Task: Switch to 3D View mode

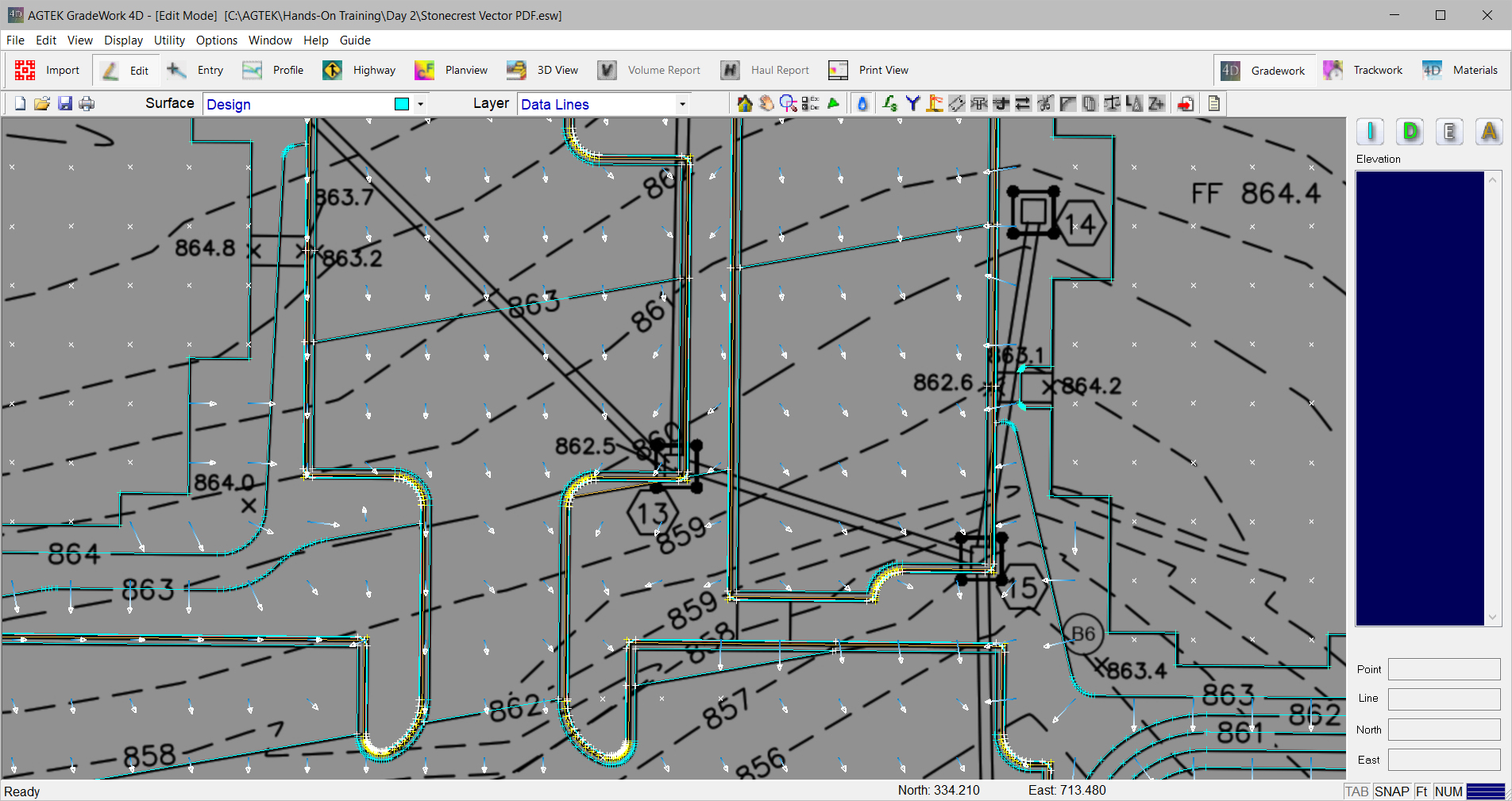Action: [543, 70]
